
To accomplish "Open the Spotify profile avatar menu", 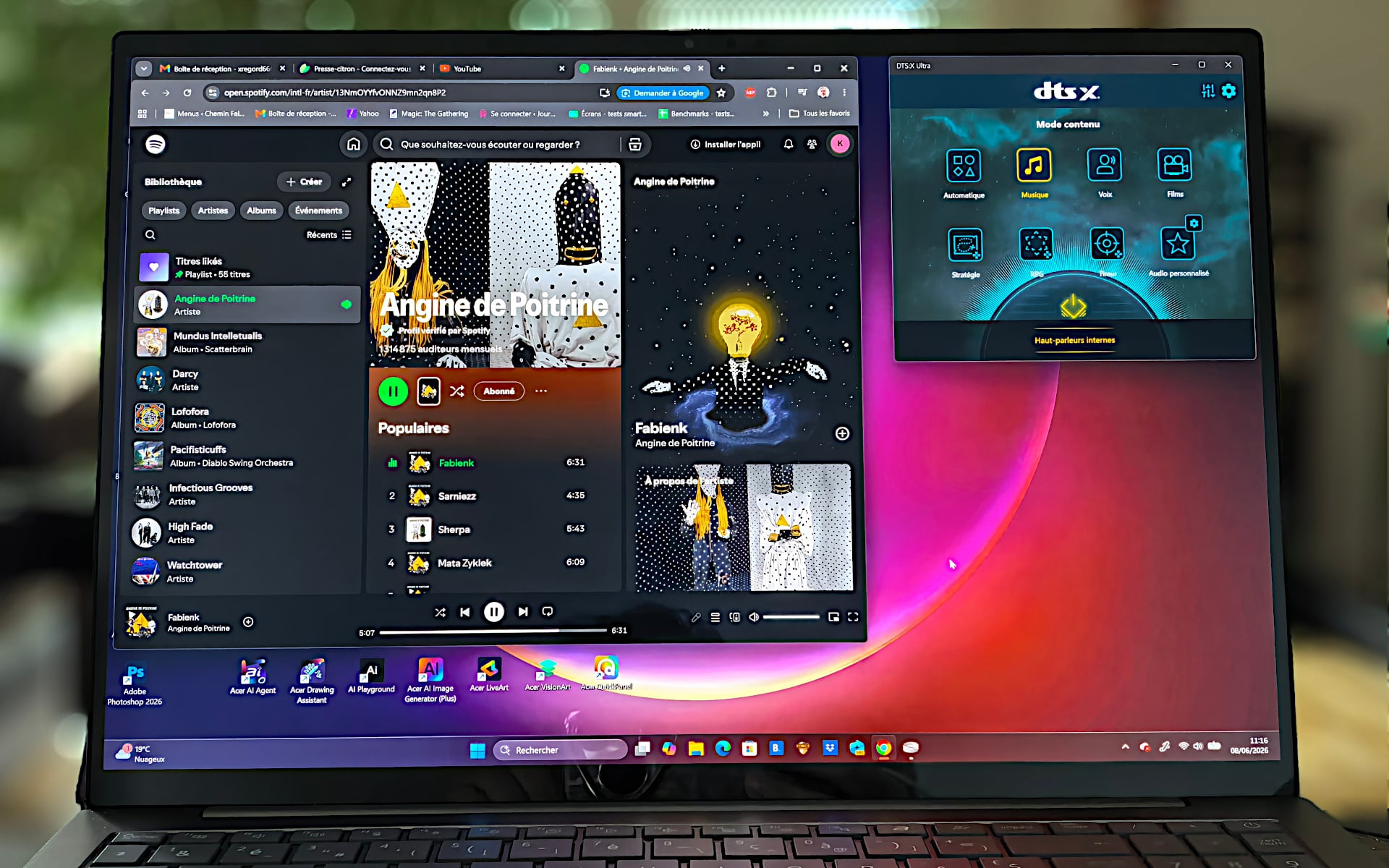I will 840,144.
